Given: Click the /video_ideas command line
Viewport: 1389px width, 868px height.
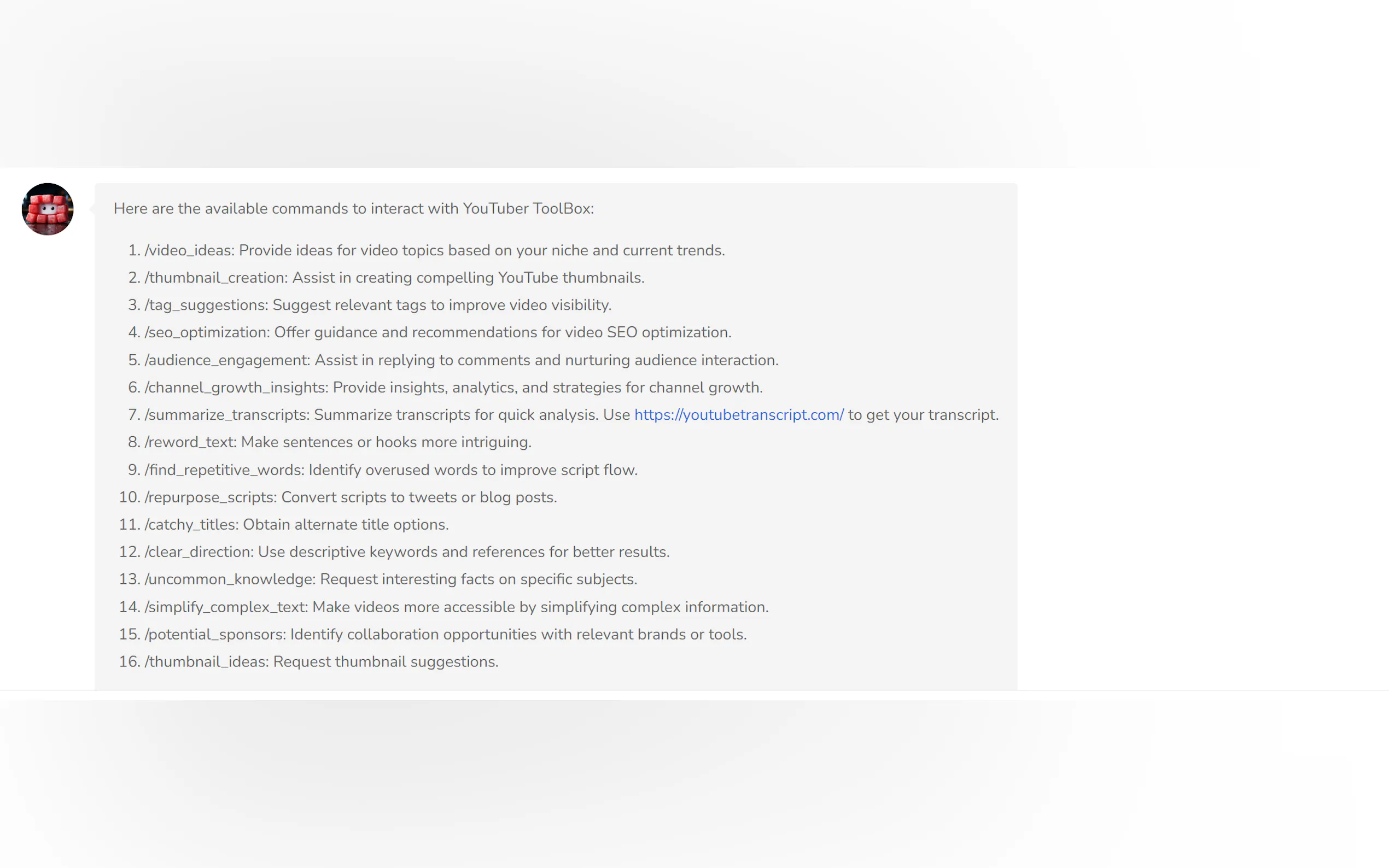Looking at the screenshot, I should click(434, 250).
